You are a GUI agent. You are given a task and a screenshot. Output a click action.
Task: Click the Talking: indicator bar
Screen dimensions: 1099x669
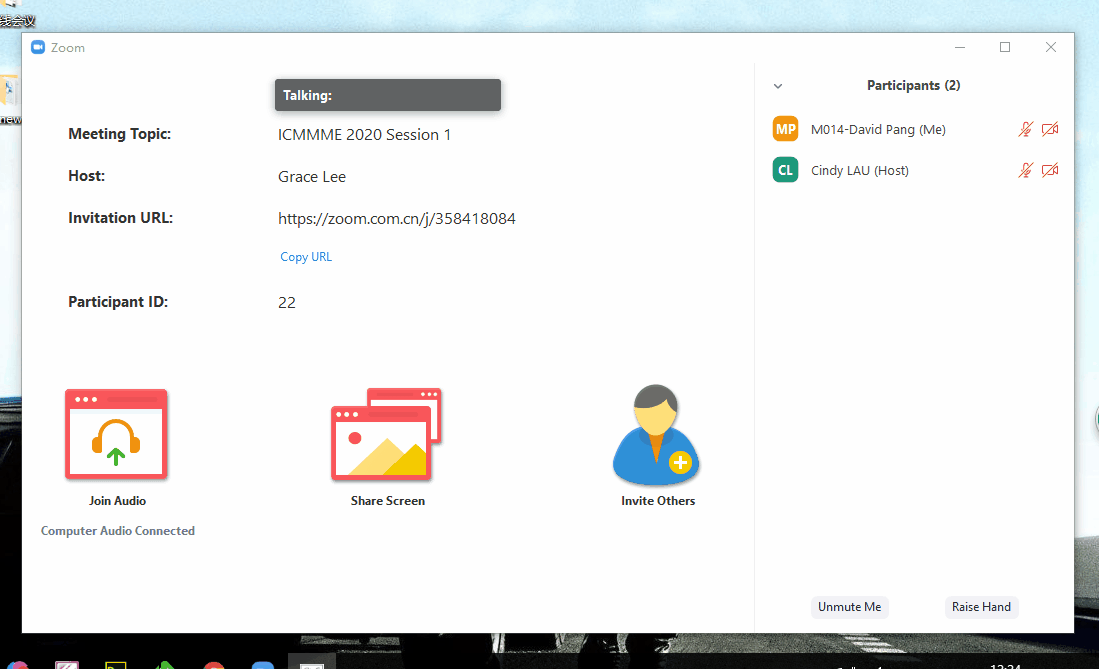pyautogui.click(x=388, y=95)
